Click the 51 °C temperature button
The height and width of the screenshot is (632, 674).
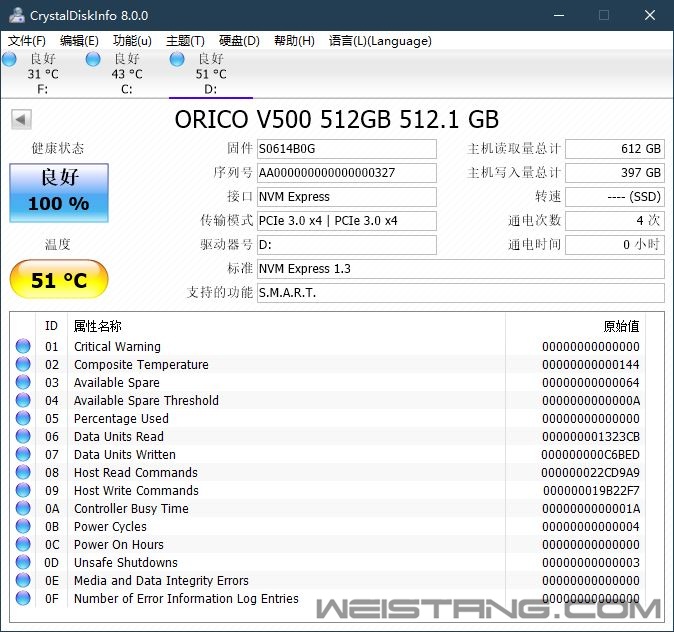59,279
